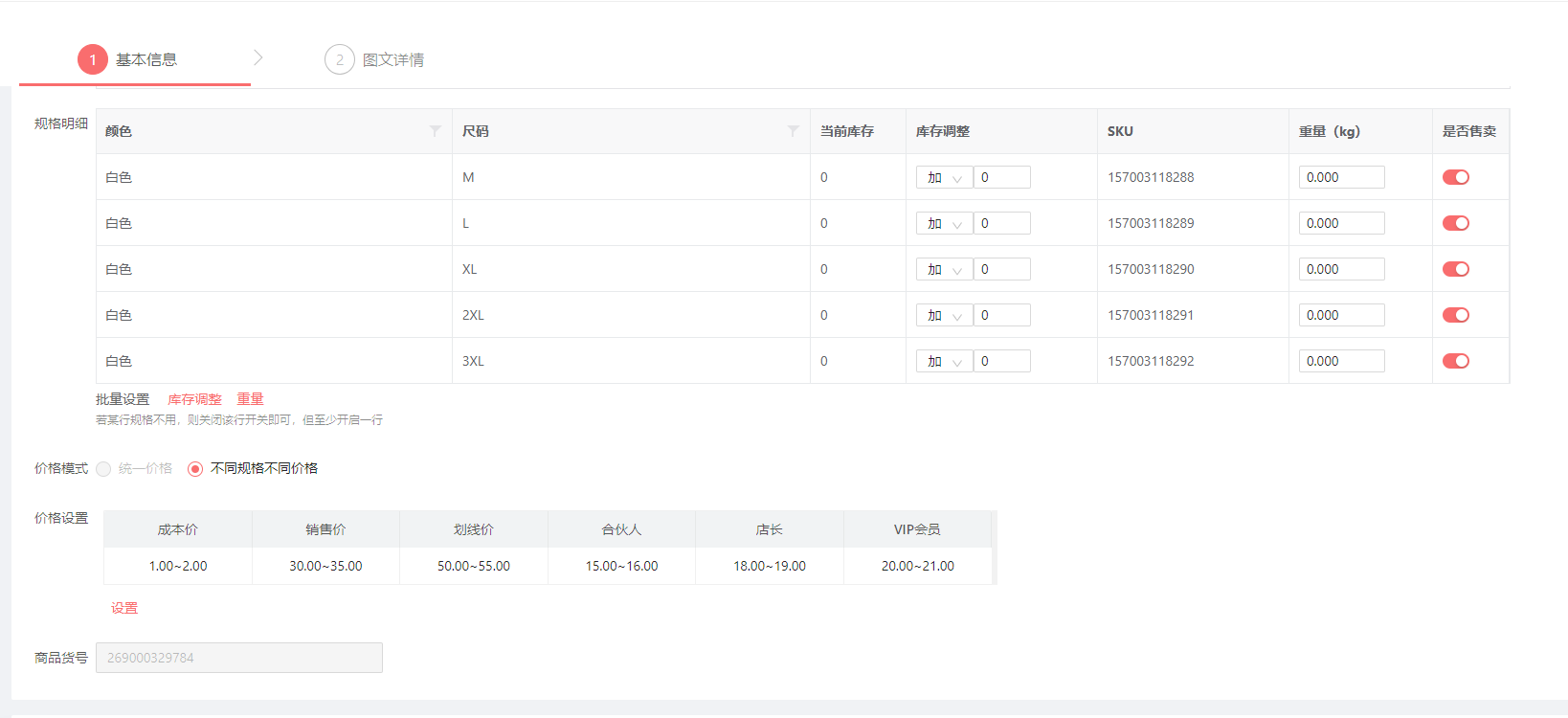Screen dimensions: 1568x718
Task: Turn off sale toggle for 3XL row
Action: [x=1456, y=361]
